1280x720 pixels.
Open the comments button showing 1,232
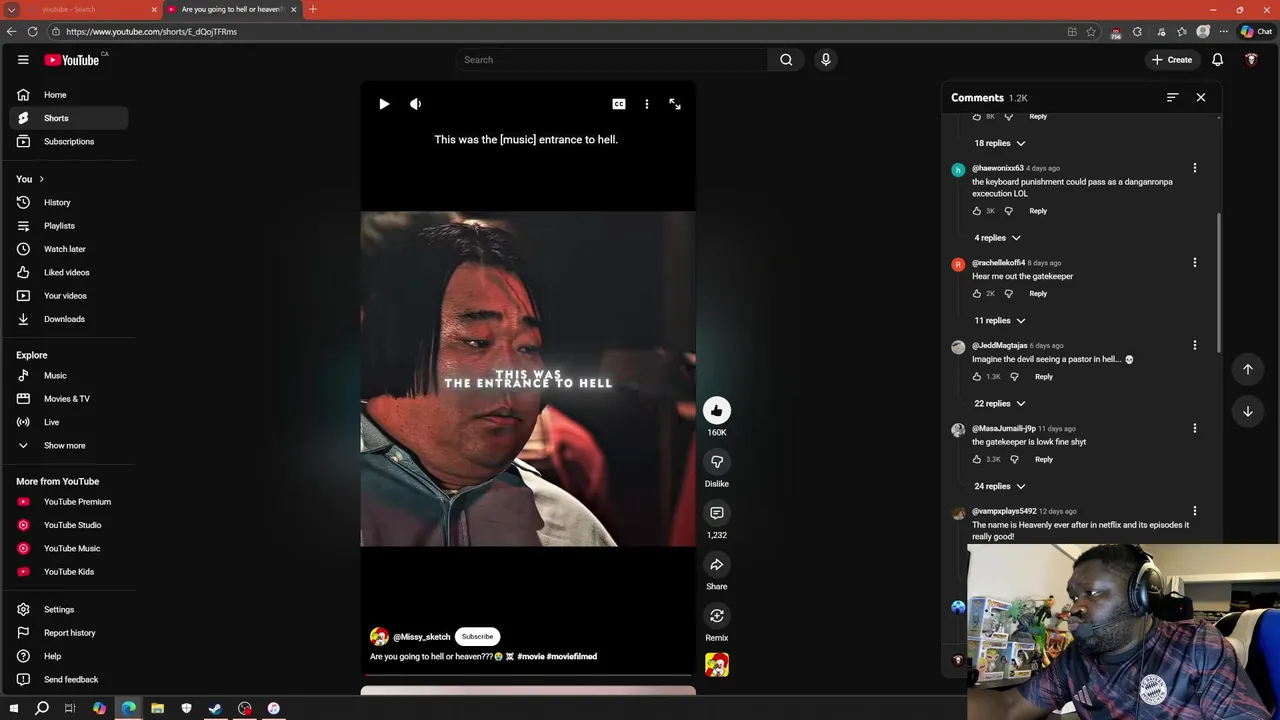717,513
